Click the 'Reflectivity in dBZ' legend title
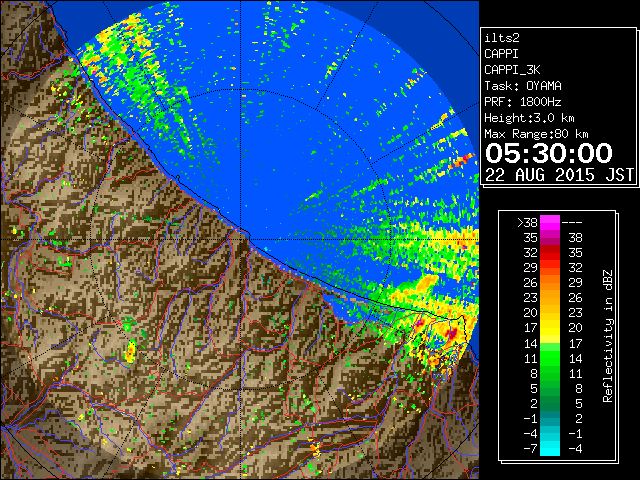The height and width of the screenshot is (480, 640). point(607,336)
